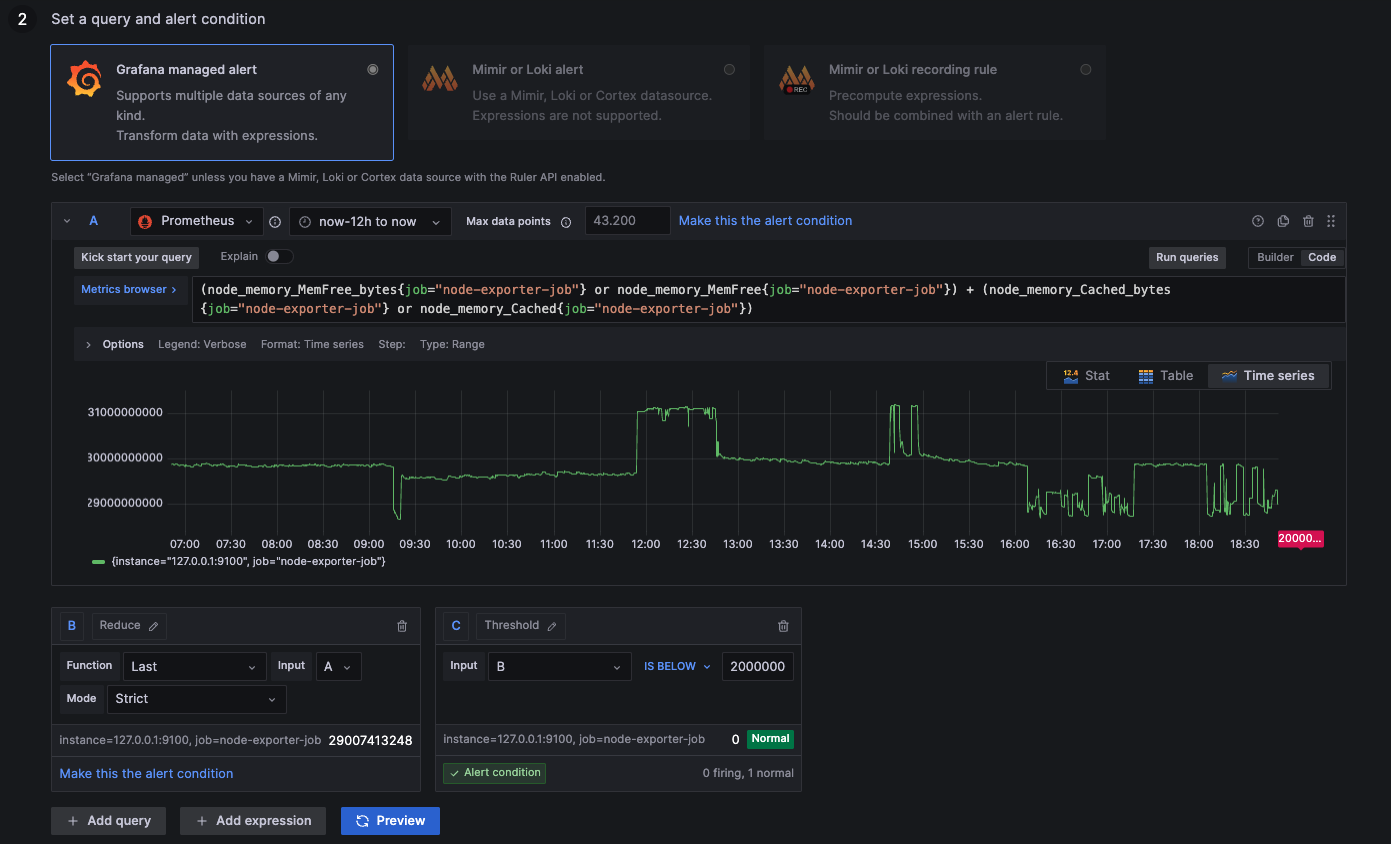This screenshot has height=844, width=1391.
Task: Switch visualization to Stat
Action: click(x=1087, y=376)
